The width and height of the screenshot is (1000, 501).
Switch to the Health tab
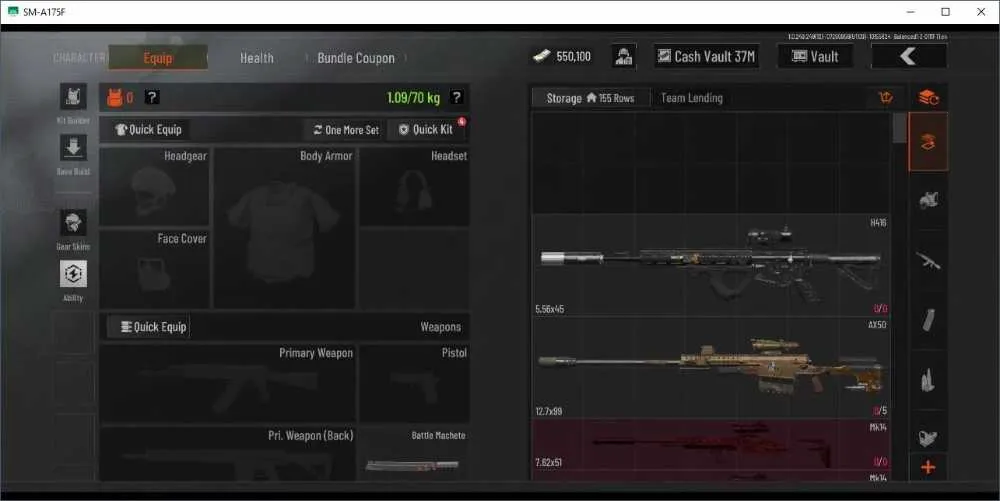click(256, 58)
